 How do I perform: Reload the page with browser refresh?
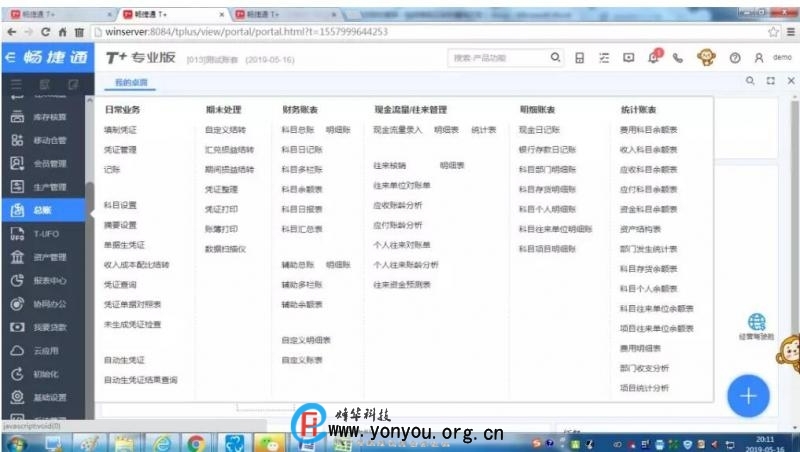tap(45, 32)
